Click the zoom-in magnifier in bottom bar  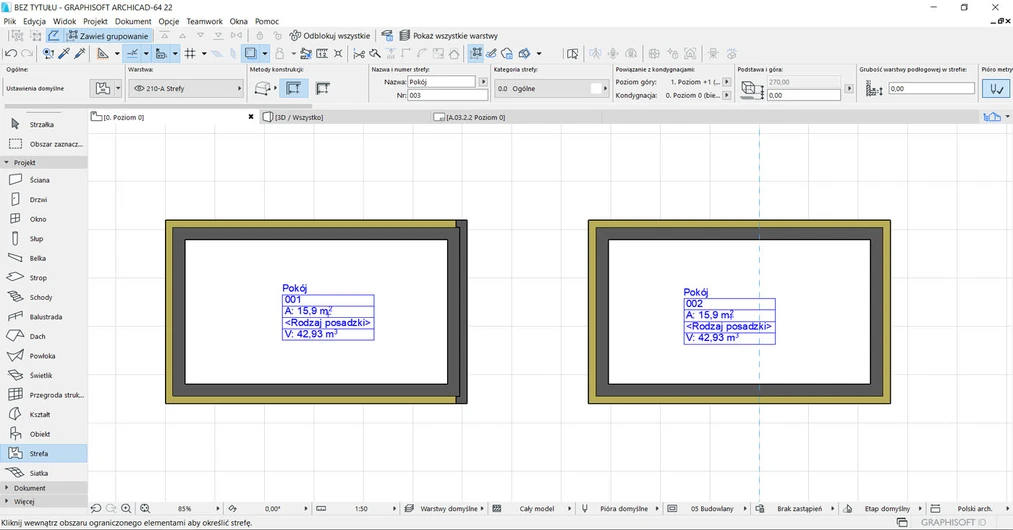tap(126, 509)
